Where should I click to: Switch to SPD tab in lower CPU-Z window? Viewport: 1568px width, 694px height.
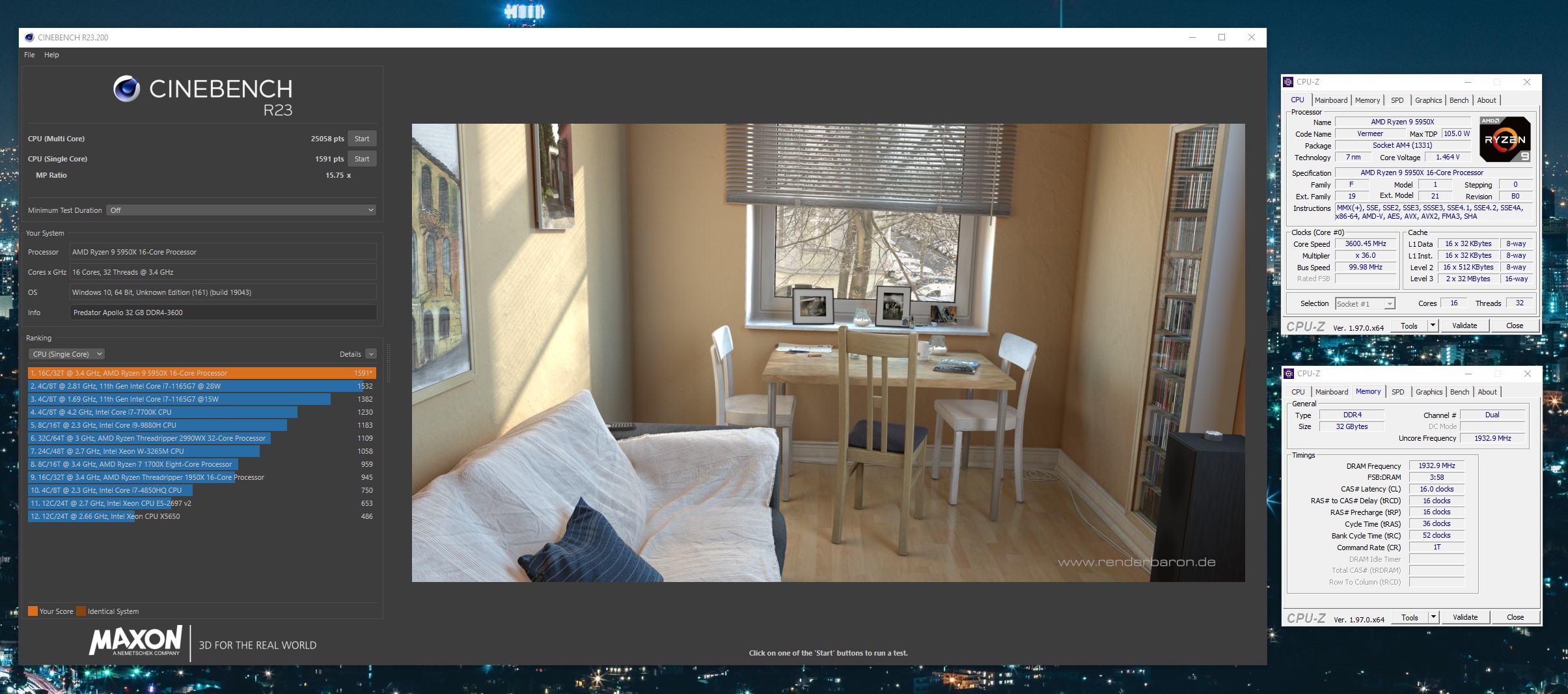pyautogui.click(x=1397, y=392)
